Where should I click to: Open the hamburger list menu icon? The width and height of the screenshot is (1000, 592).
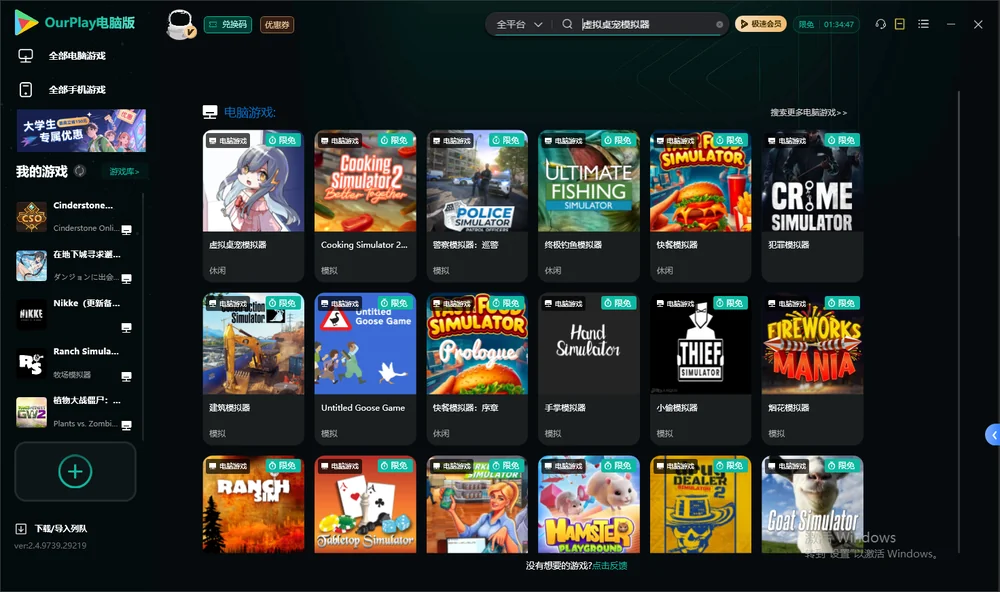pos(923,24)
